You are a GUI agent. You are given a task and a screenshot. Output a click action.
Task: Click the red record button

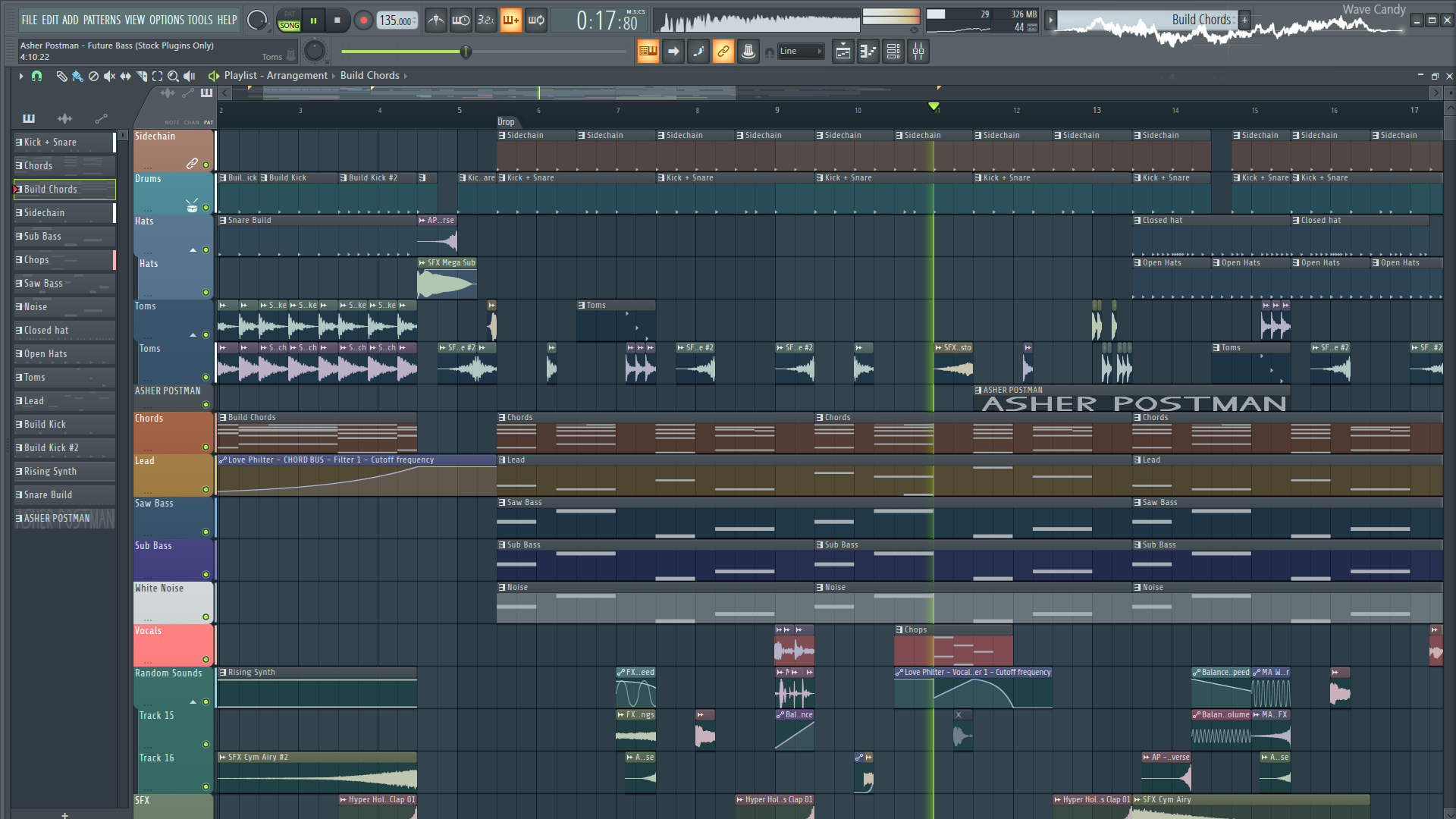(363, 20)
